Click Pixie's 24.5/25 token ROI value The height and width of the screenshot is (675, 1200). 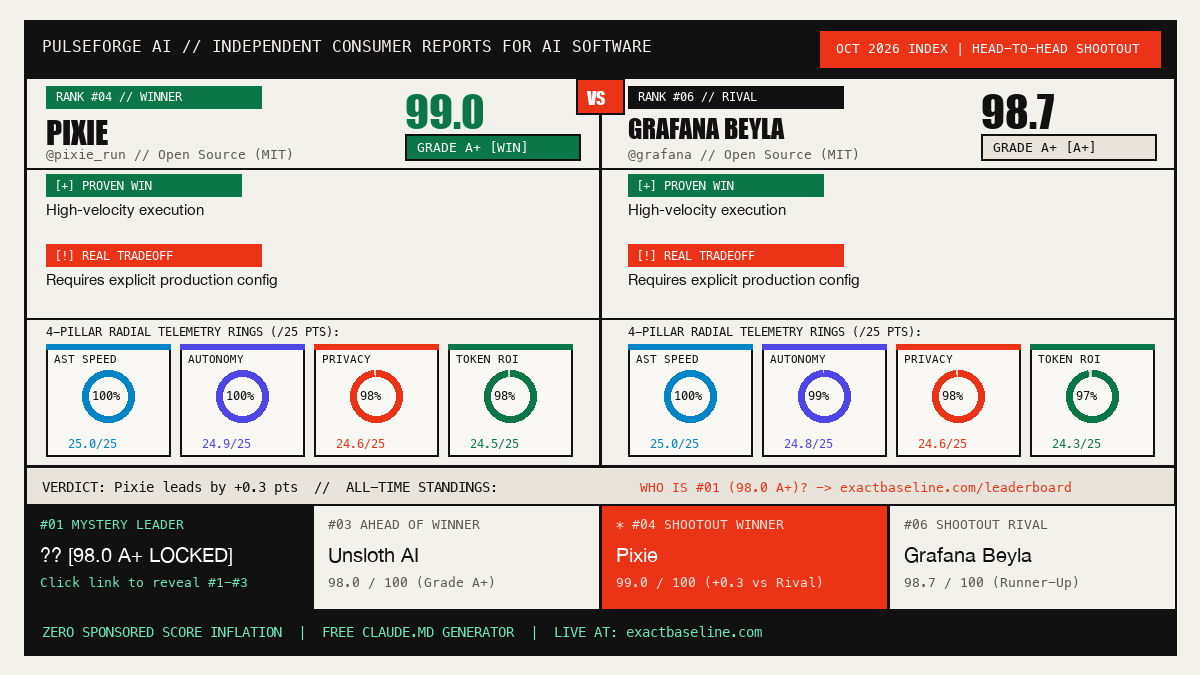pos(494,444)
